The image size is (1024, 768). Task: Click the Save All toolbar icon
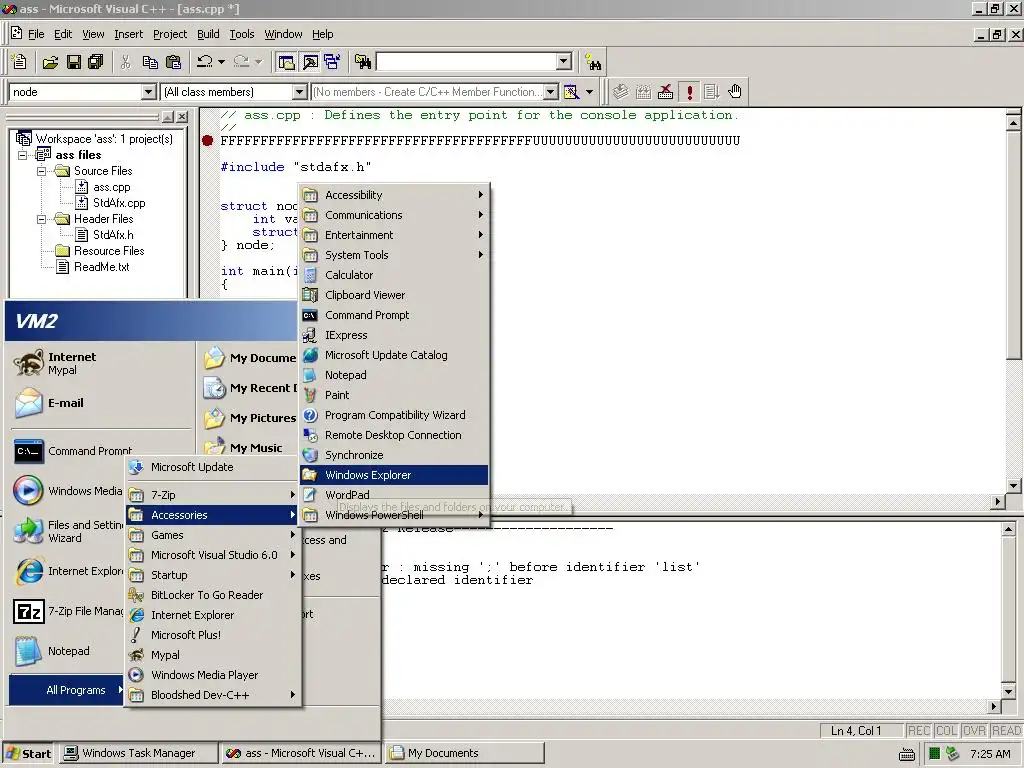coord(96,62)
